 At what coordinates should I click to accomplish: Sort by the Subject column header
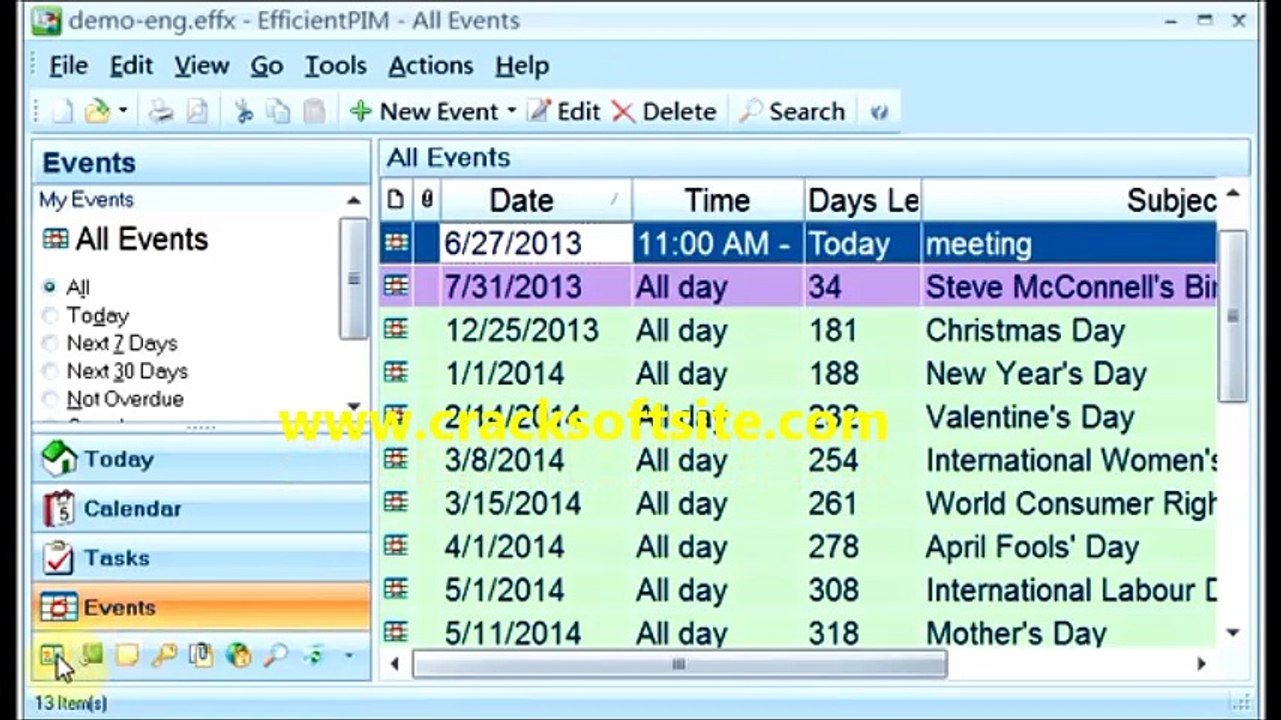tap(1069, 201)
